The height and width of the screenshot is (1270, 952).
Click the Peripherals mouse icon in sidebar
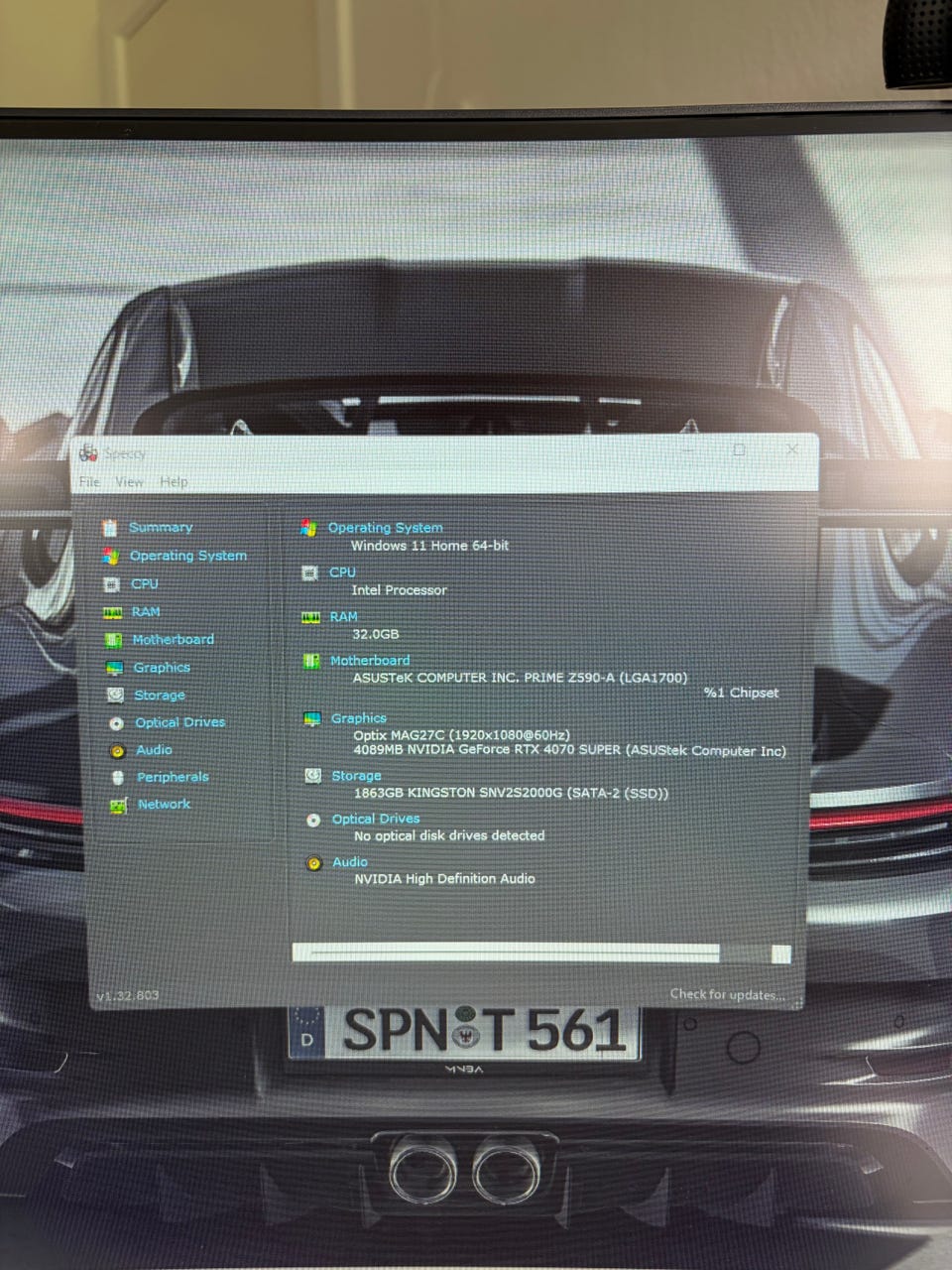(118, 778)
